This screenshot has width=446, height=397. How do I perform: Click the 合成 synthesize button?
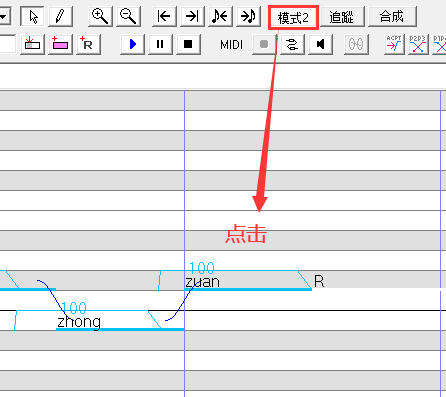[x=392, y=16]
